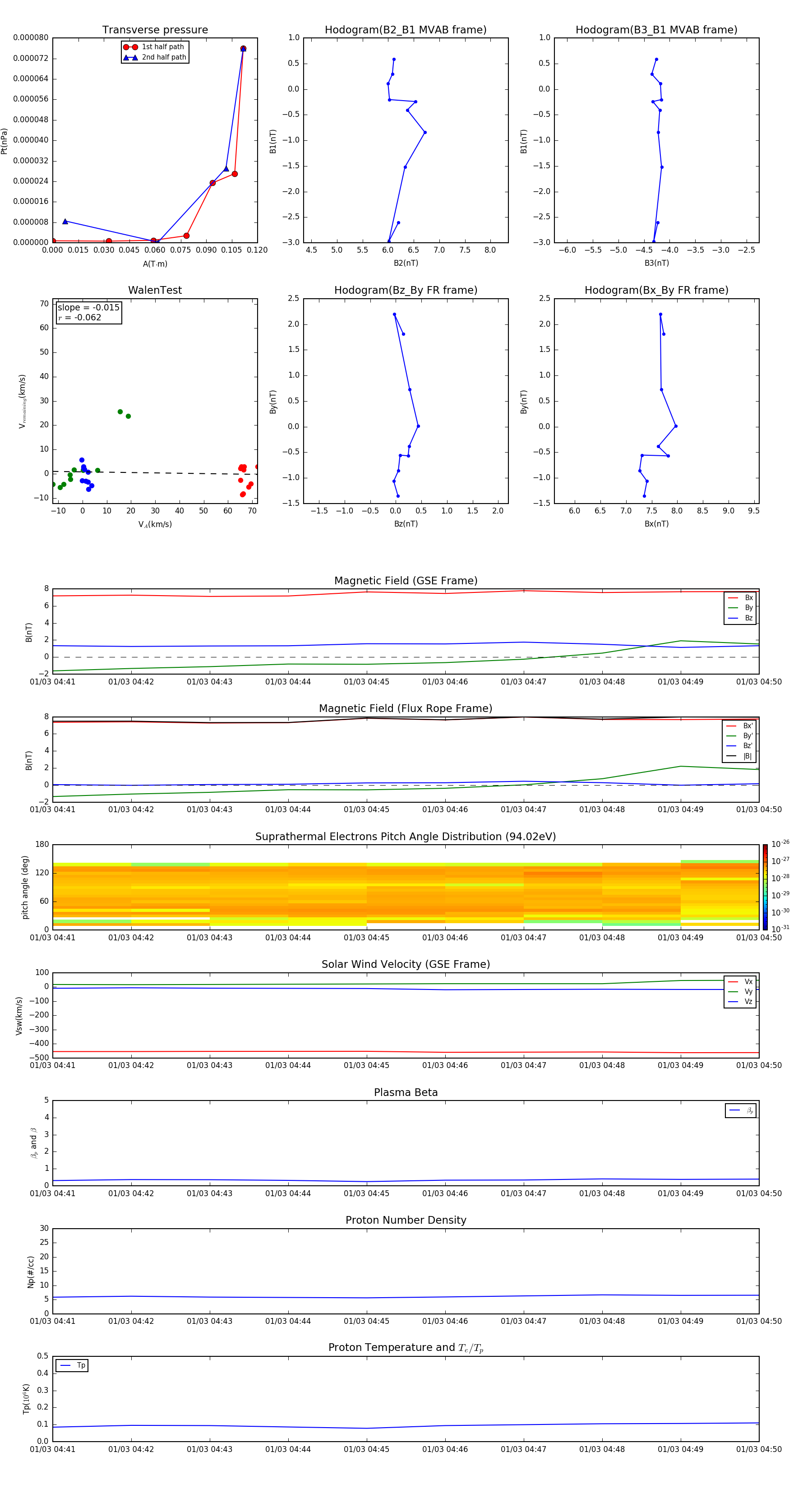Click the Vx legend entry in velocity plot

[740, 981]
